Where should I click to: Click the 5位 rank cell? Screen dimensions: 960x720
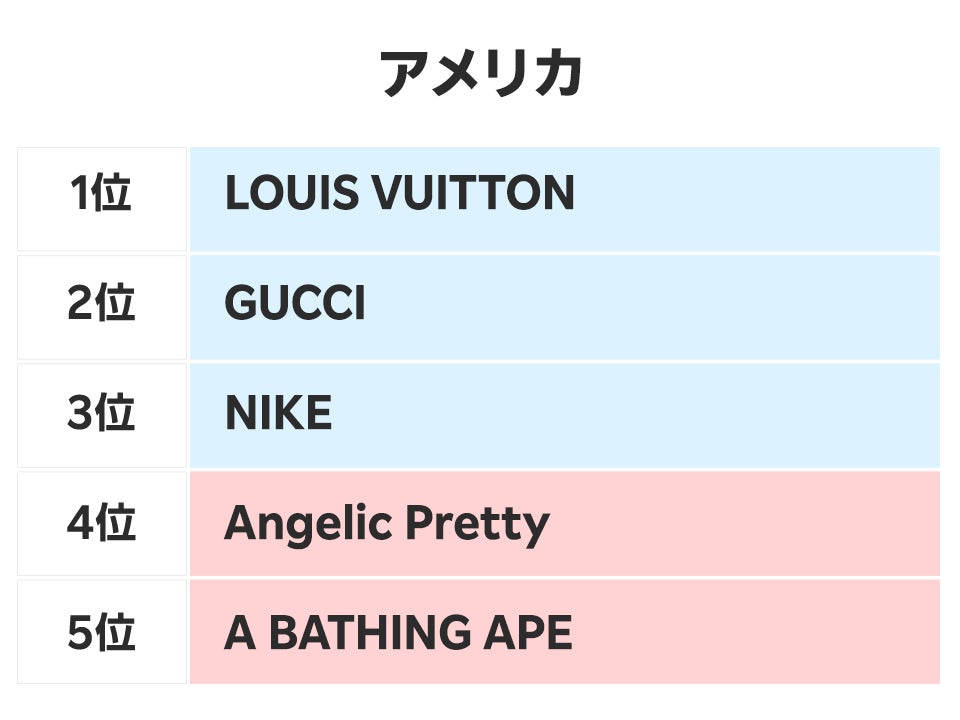coord(101,634)
